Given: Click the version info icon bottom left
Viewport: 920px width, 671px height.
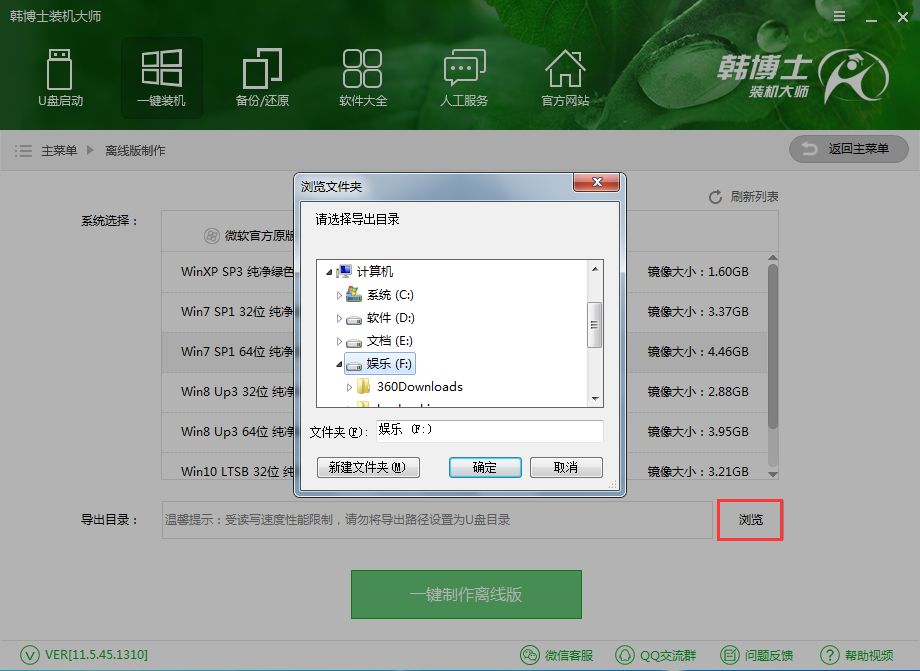Looking at the screenshot, I should [29, 655].
